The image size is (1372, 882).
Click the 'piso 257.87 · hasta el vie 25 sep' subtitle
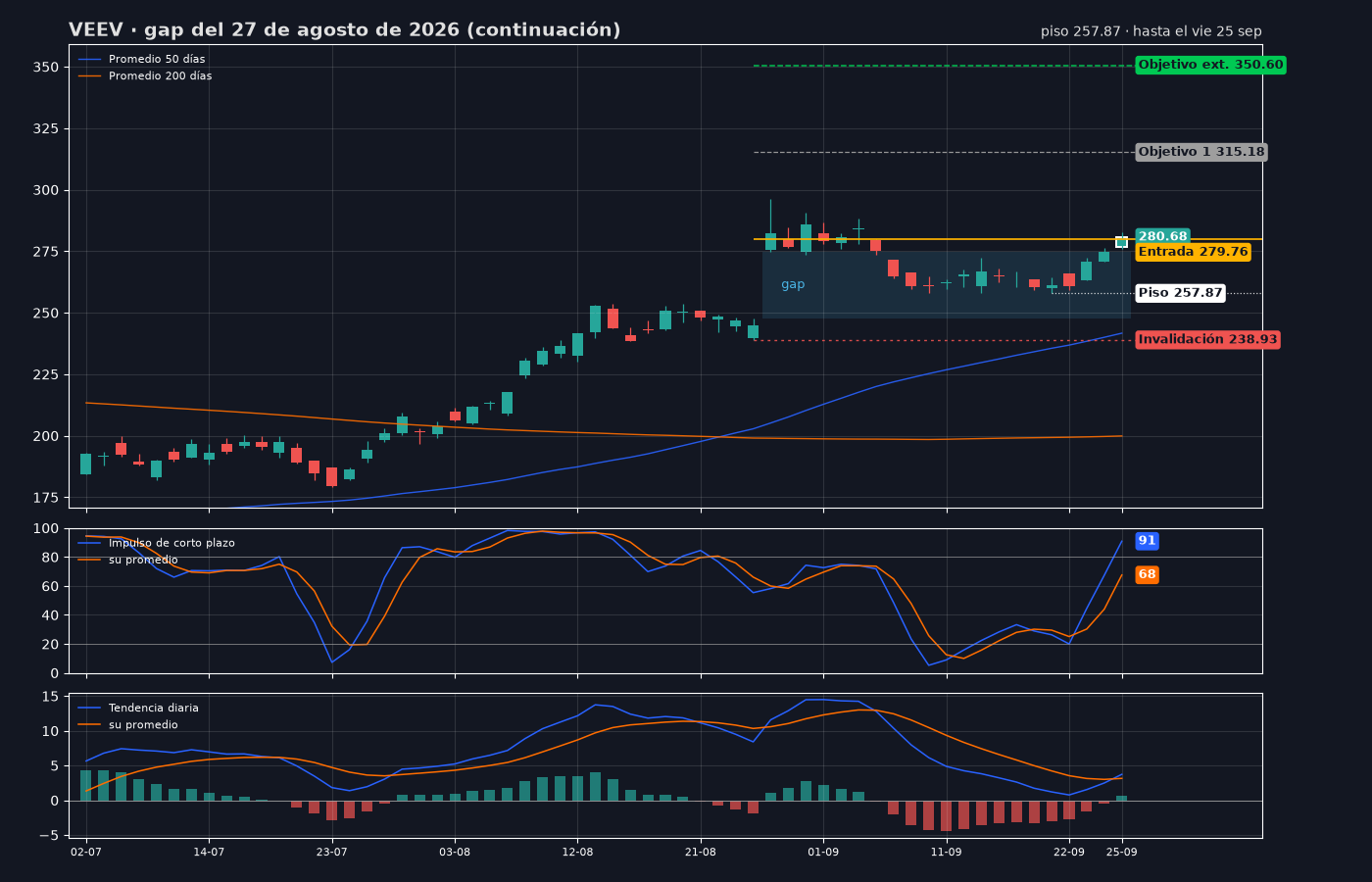1151,31
